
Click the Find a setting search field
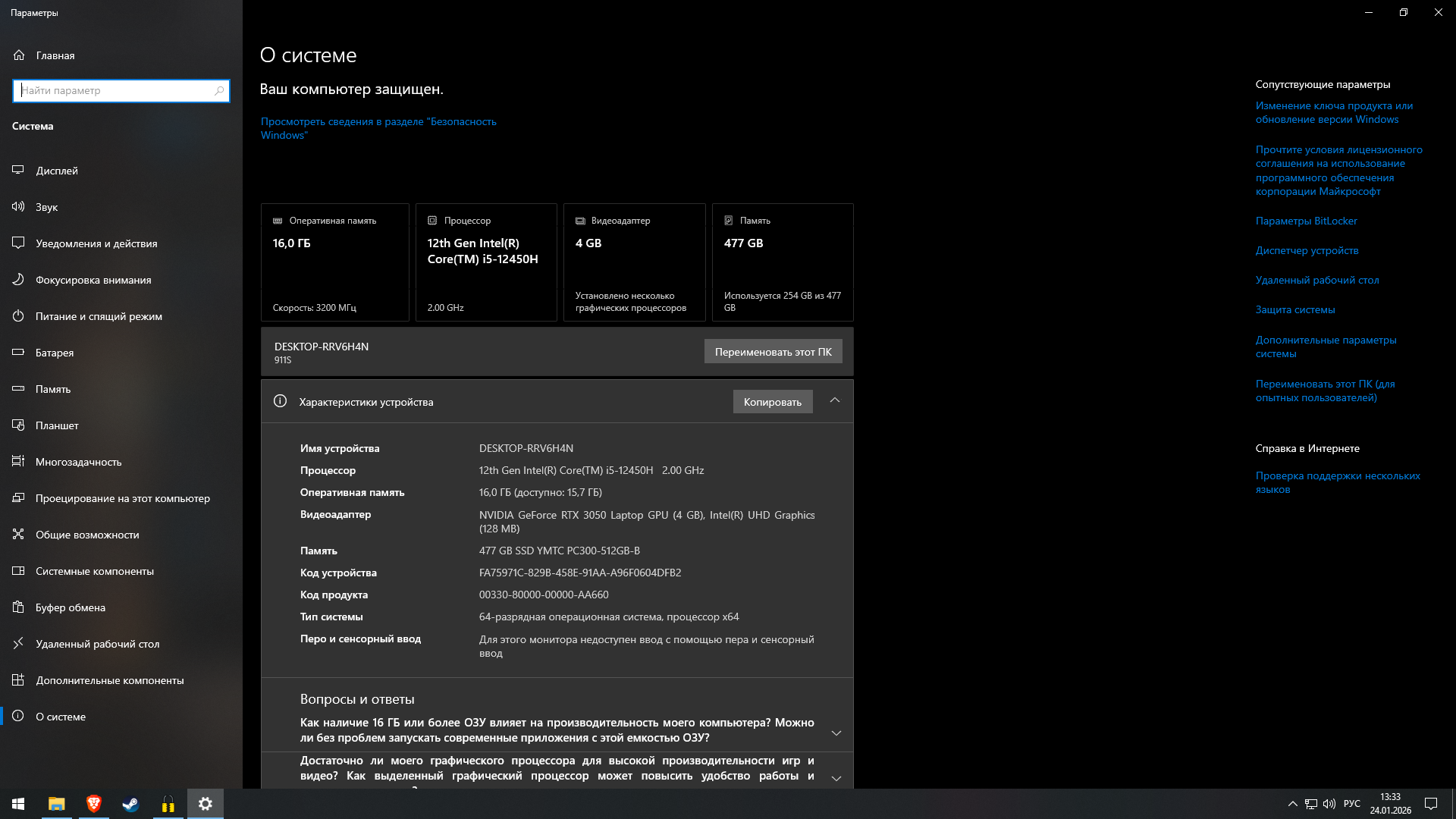pos(115,90)
